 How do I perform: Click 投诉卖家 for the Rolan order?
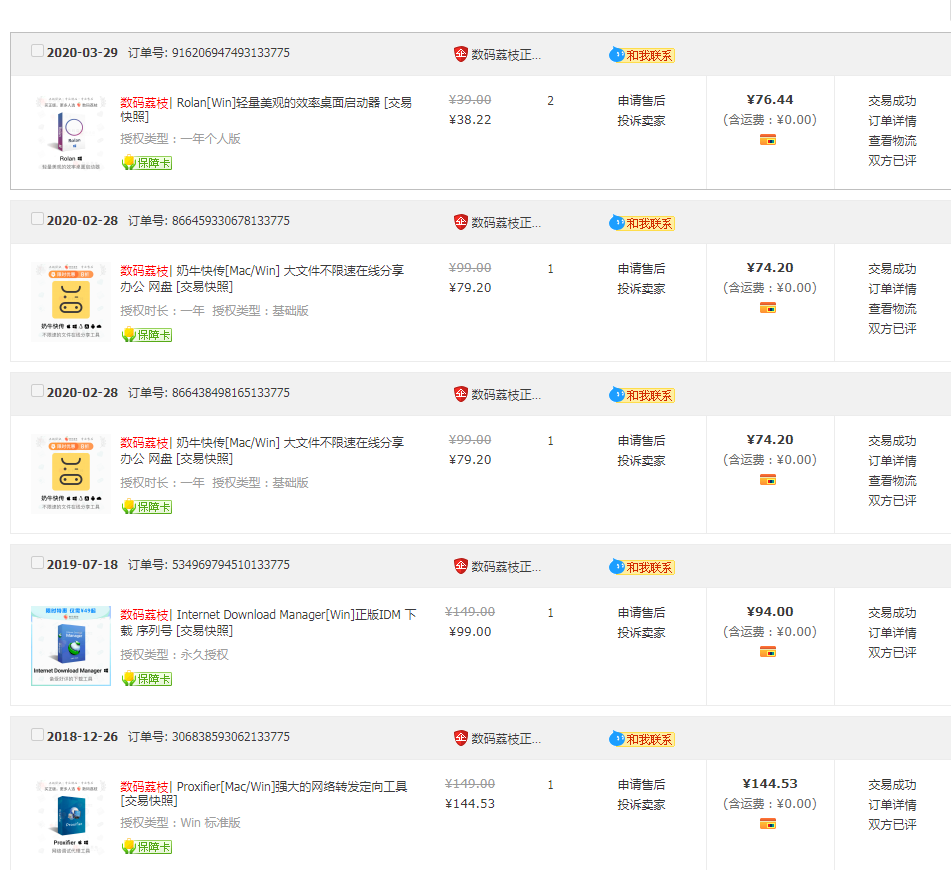coord(641,121)
